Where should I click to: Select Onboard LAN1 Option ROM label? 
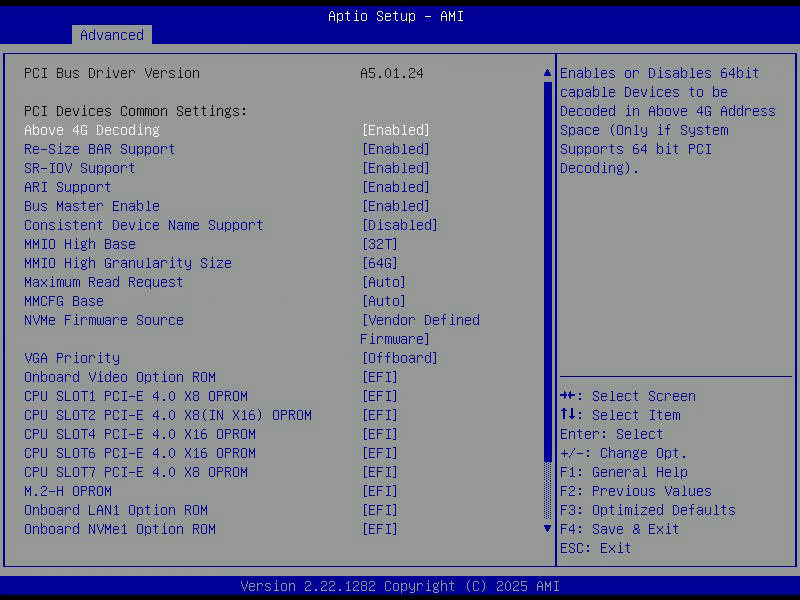[116, 510]
